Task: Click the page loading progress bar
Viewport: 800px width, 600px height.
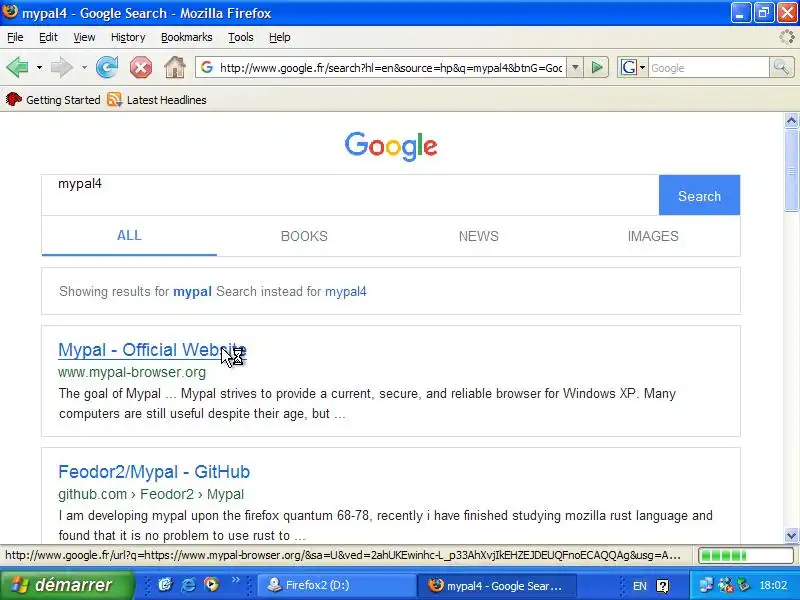Action: [x=746, y=555]
